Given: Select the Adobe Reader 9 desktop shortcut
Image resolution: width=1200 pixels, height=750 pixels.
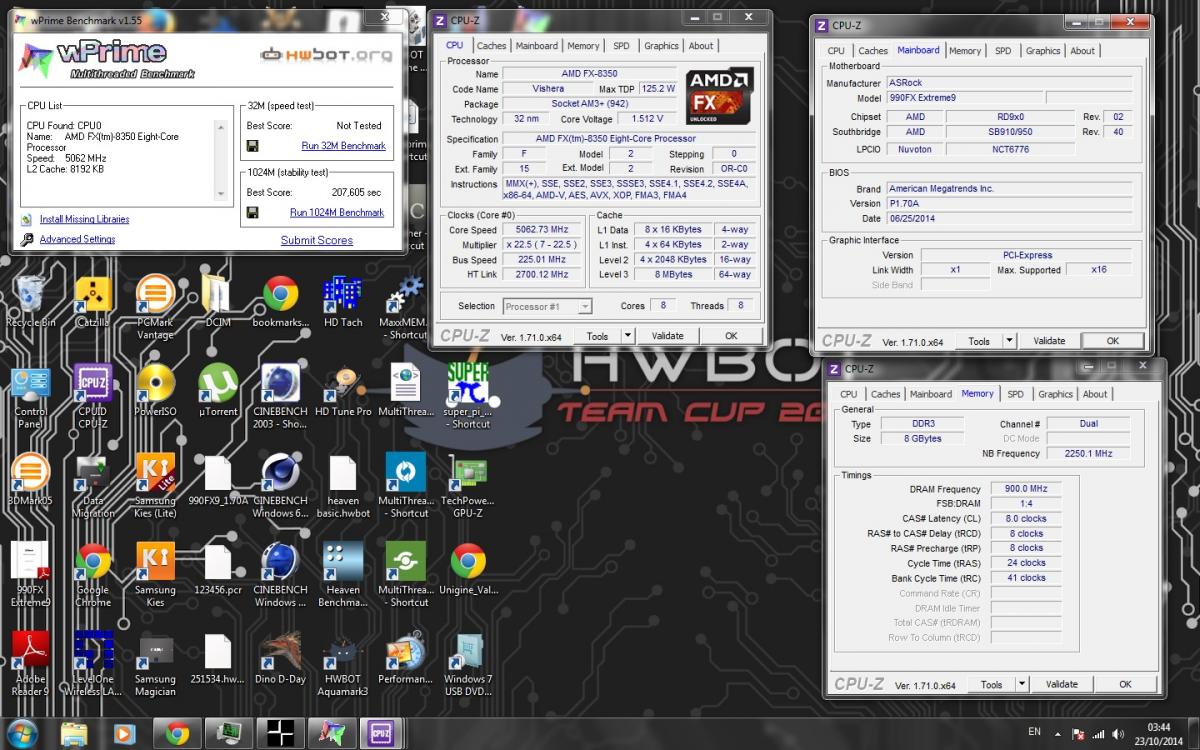Looking at the screenshot, I should click(30, 664).
